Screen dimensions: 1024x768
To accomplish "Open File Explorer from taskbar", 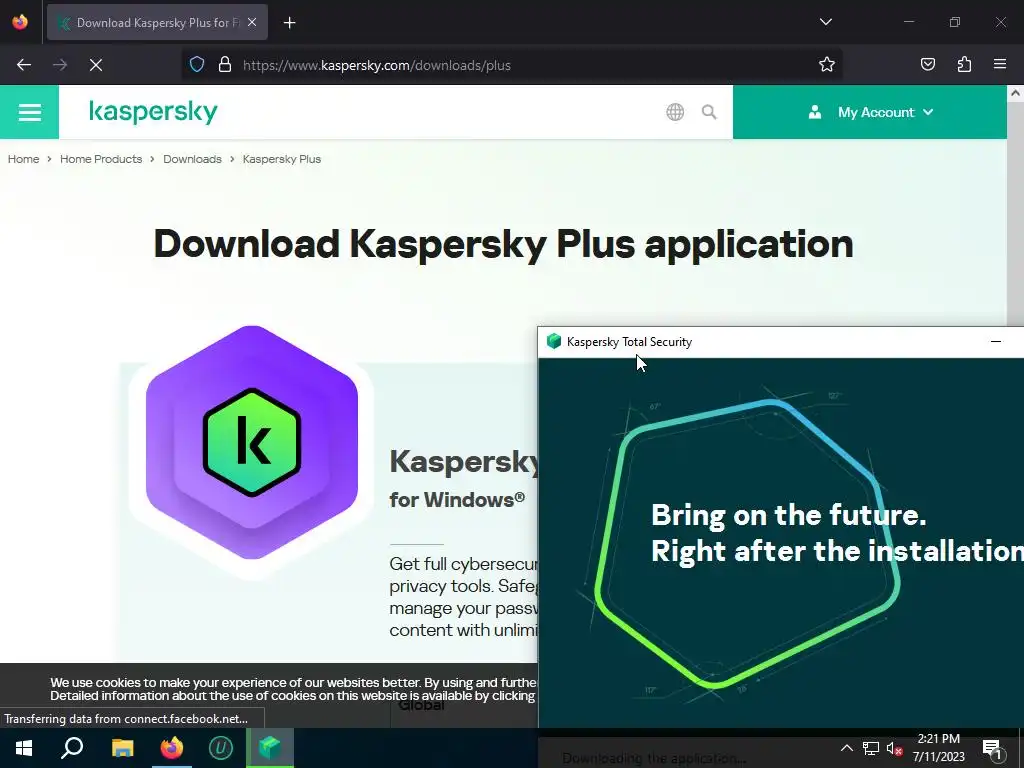I will (x=122, y=748).
